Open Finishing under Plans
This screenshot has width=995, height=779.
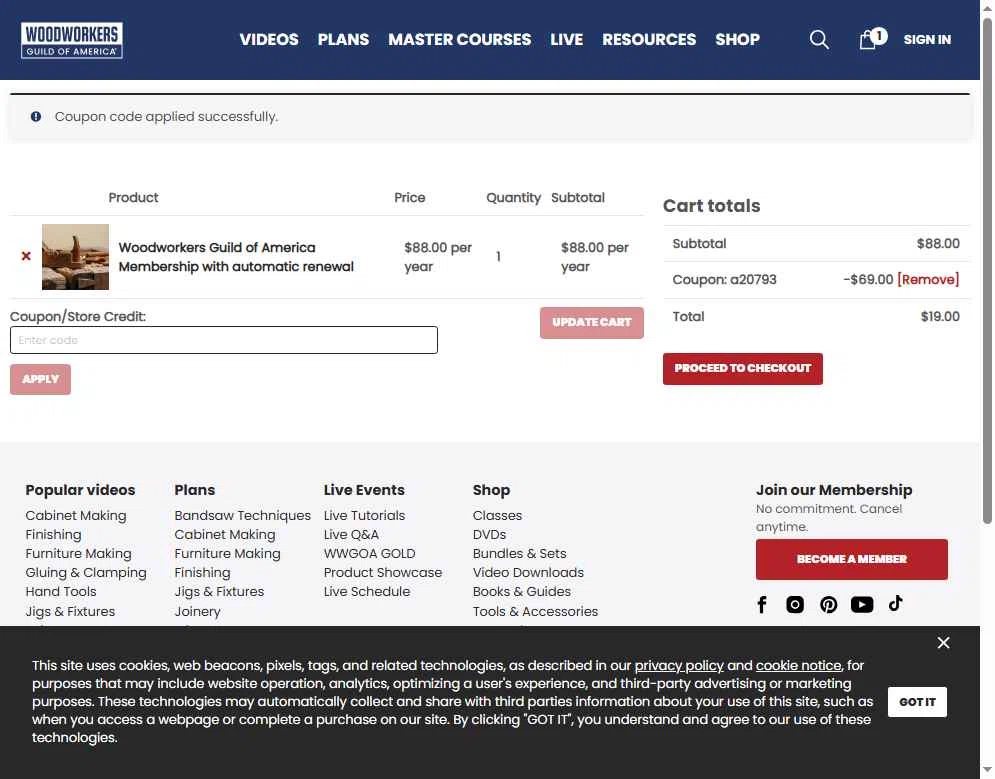pyautogui.click(x=202, y=572)
